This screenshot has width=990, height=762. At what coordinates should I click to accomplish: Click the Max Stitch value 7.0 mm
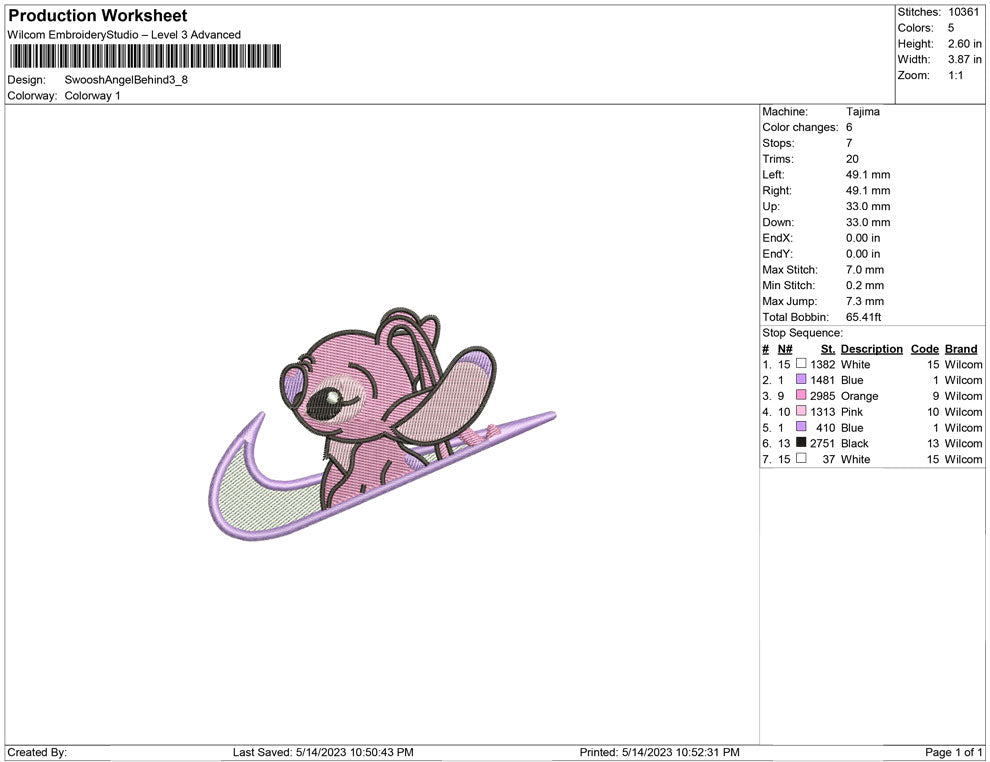coord(865,270)
